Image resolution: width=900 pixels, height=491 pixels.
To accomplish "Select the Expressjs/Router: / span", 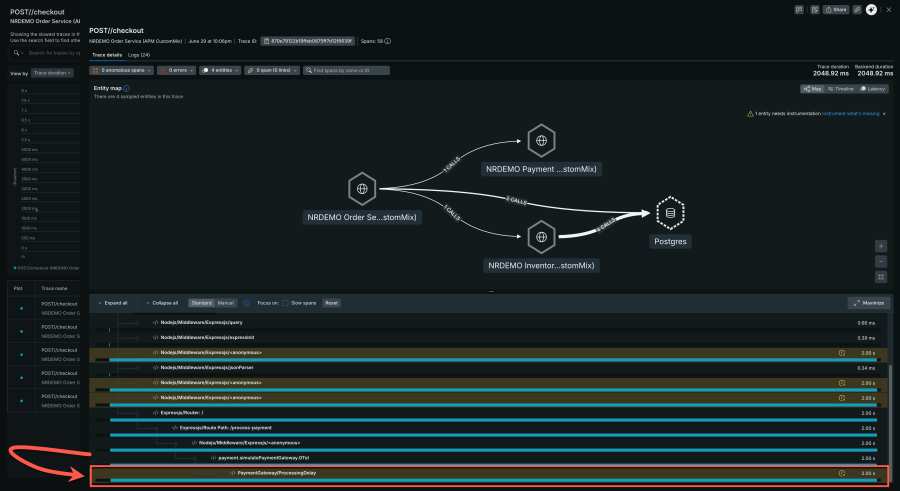I will (488, 416).
